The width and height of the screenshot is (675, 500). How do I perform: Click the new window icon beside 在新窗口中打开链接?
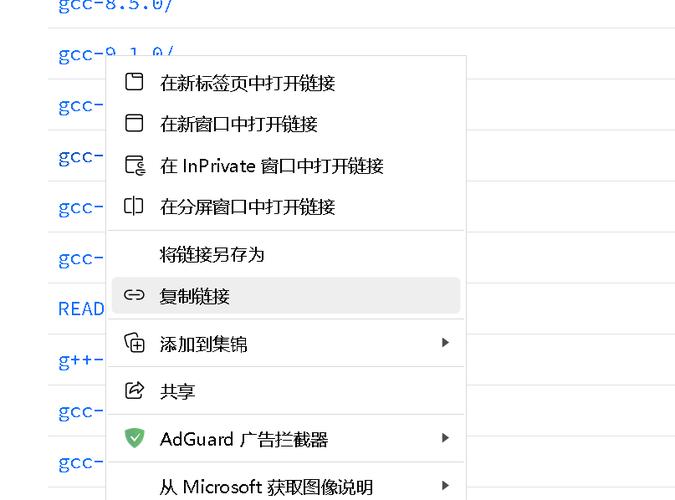tap(134, 123)
